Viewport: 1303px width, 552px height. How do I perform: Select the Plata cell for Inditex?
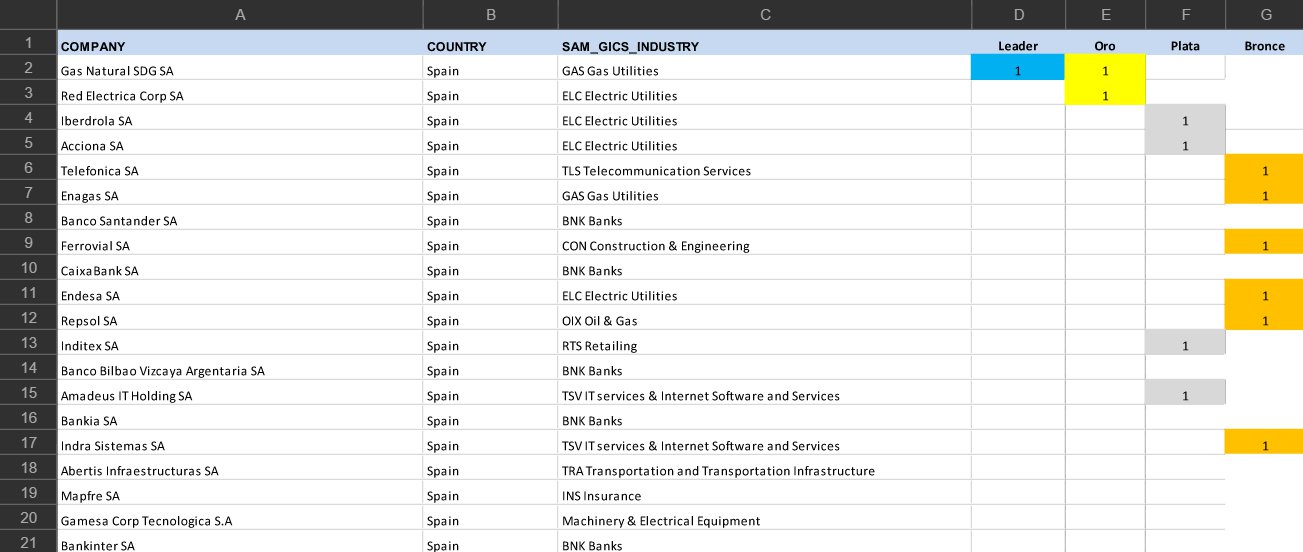tap(1185, 344)
